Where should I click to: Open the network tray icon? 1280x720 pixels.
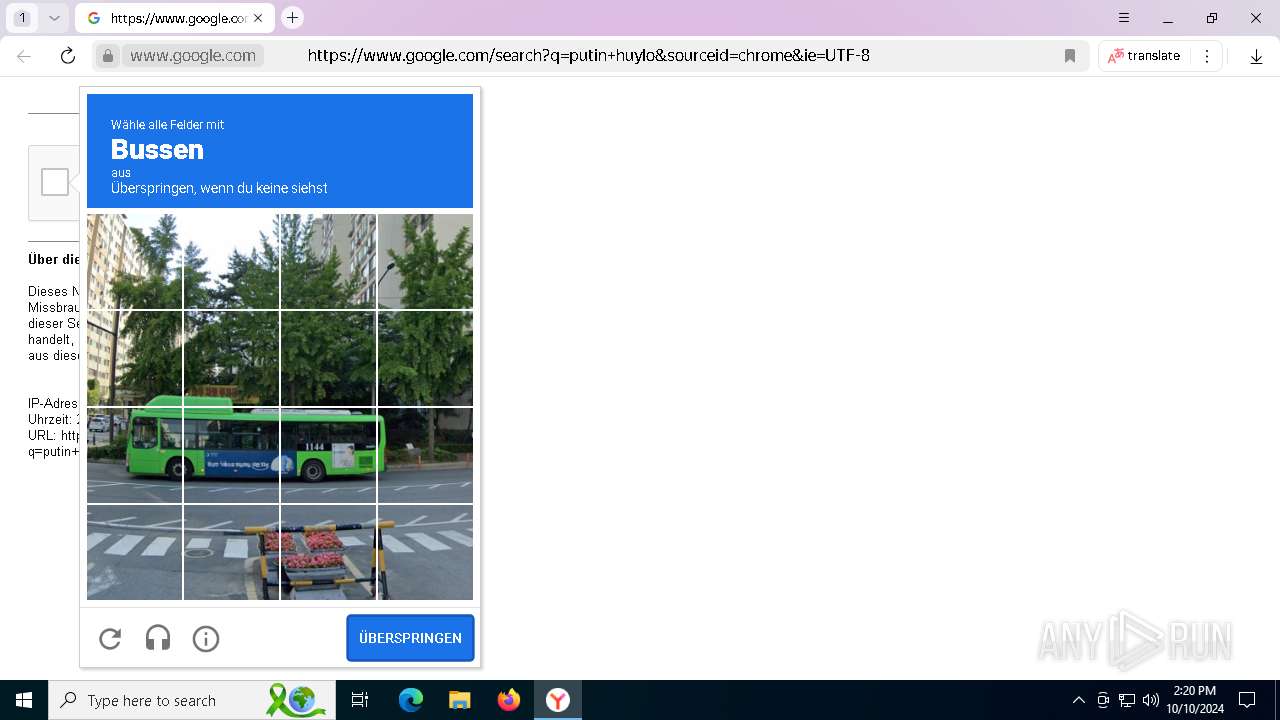click(1127, 700)
